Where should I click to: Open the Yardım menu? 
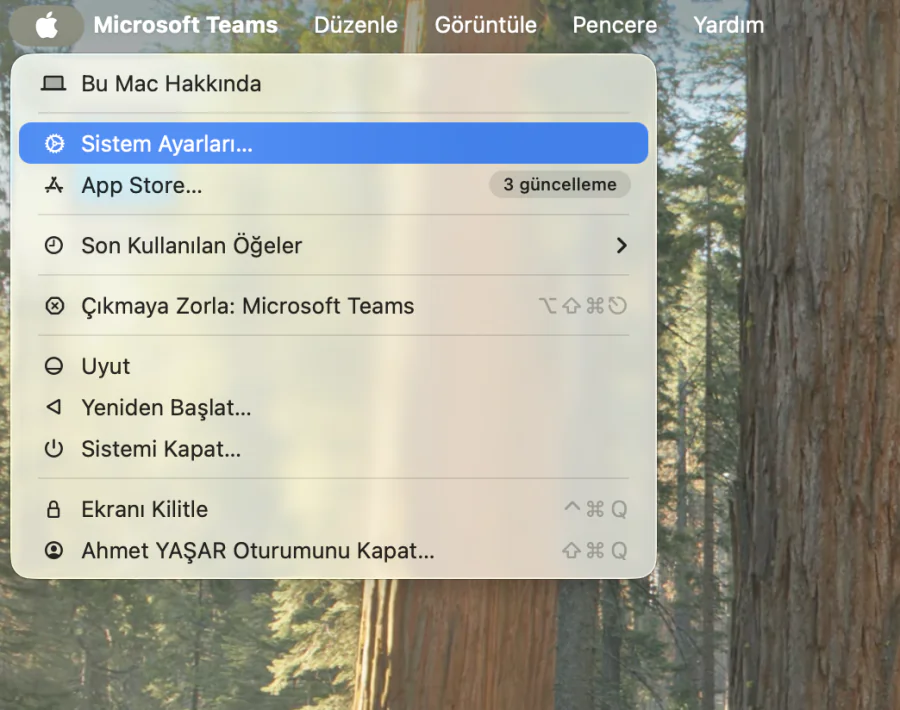point(727,24)
